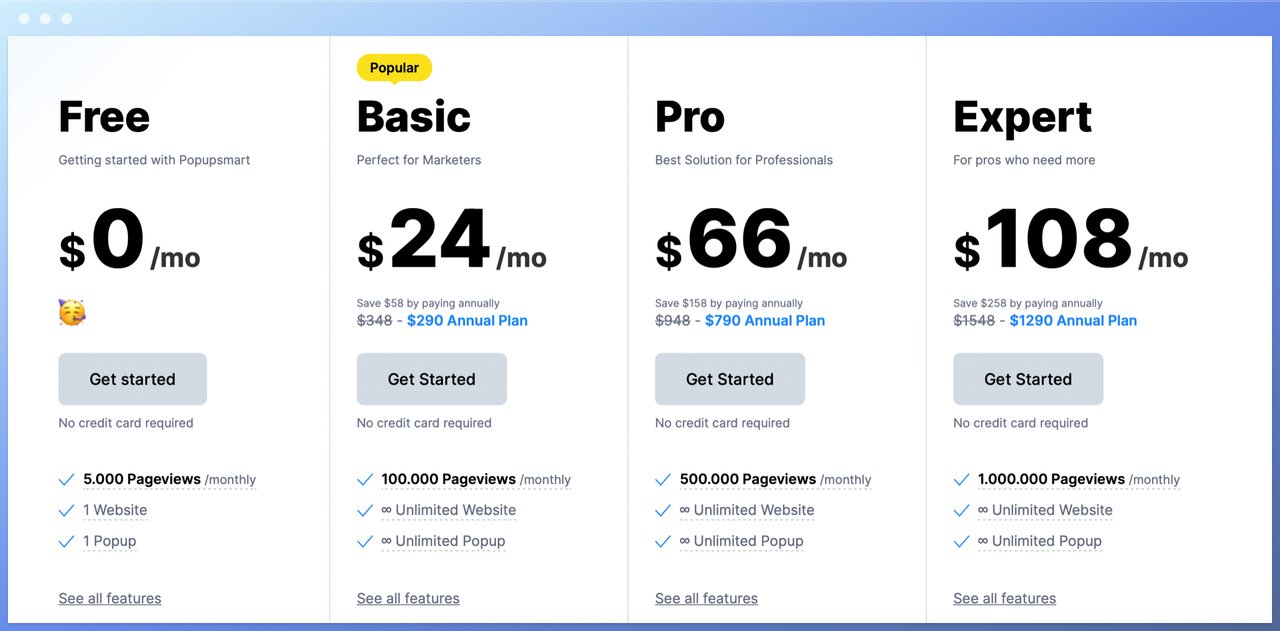Click the checkmark next to 1 Popup
Image resolution: width=1280 pixels, height=631 pixels.
point(67,542)
